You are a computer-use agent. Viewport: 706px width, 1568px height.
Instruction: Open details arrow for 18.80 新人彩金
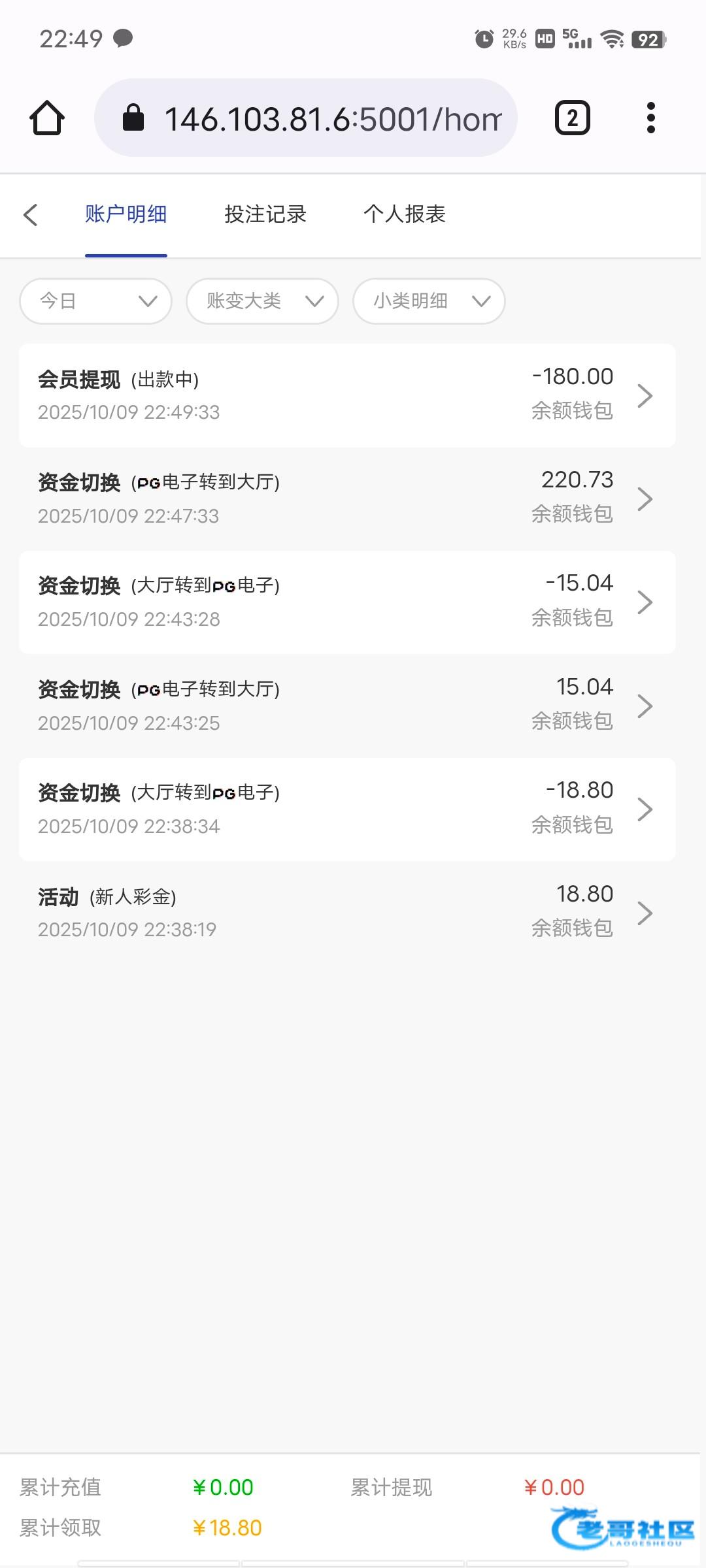pyautogui.click(x=645, y=913)
